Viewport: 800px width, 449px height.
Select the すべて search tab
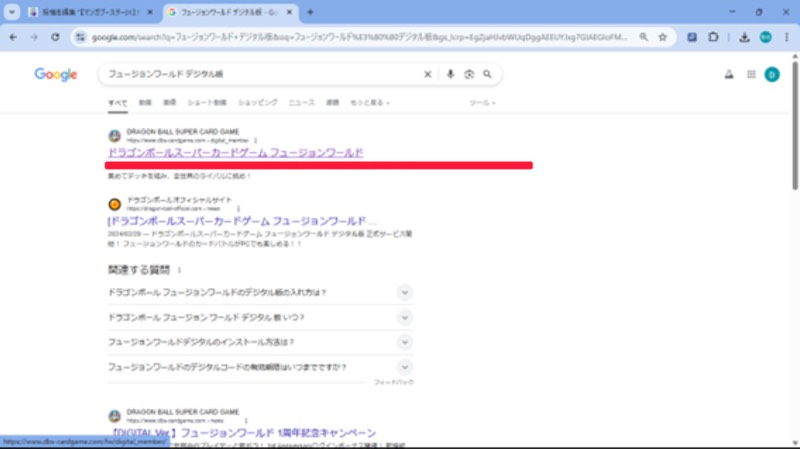click(117, 103)
